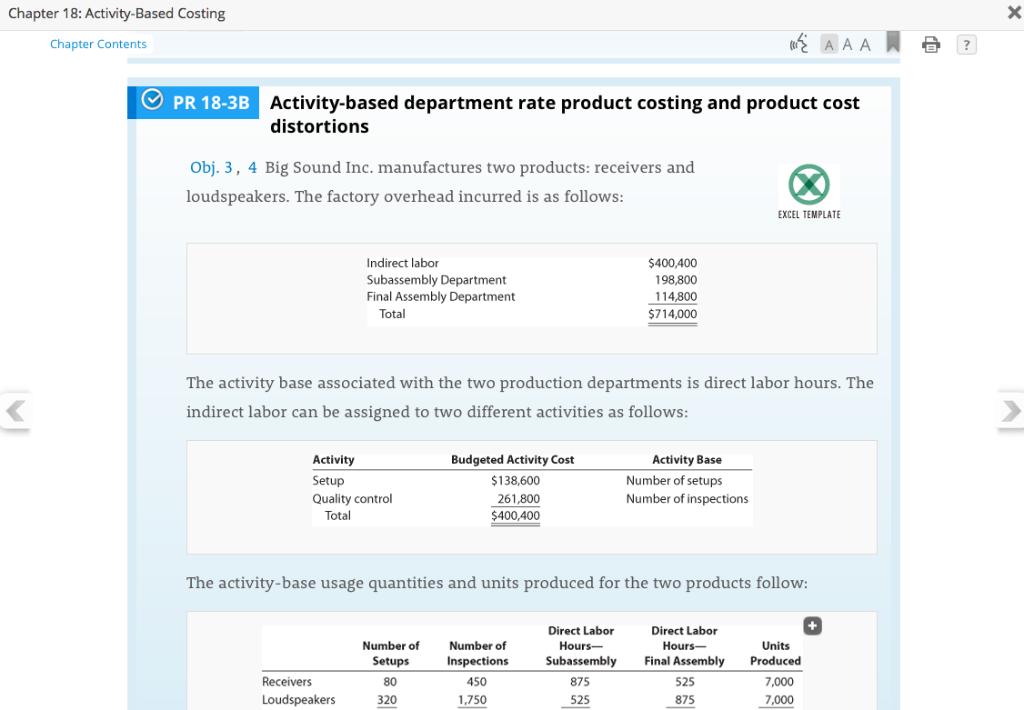The width and height of the screenshot is (1024, 710).
Task: Click the checkmark badge on PR 18-3B
Action: click(151, 102)
